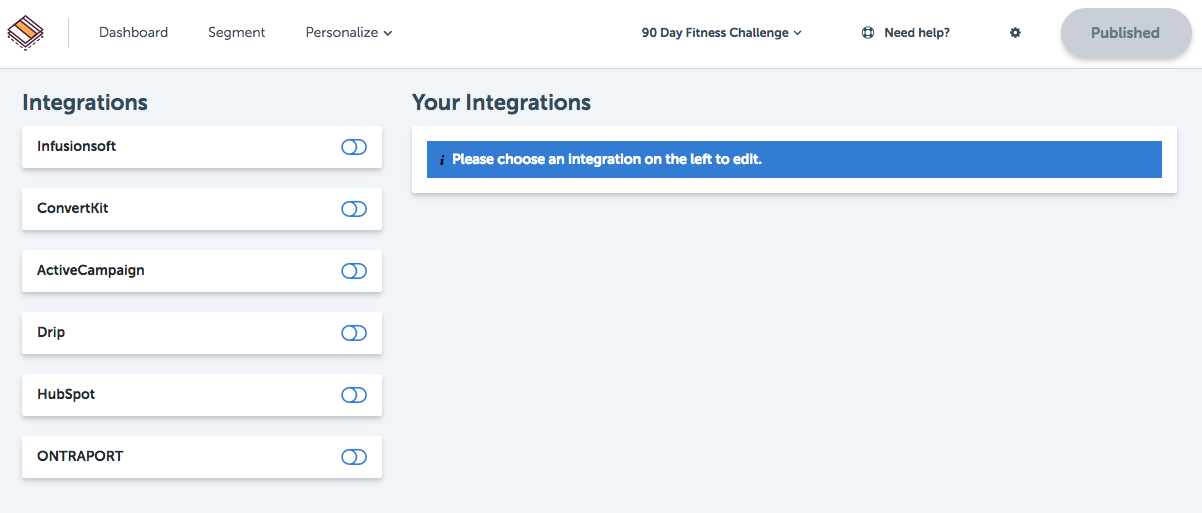Switch on the ONTRAPORT toggle
The image size is (1202, 513).
point(354,457)
